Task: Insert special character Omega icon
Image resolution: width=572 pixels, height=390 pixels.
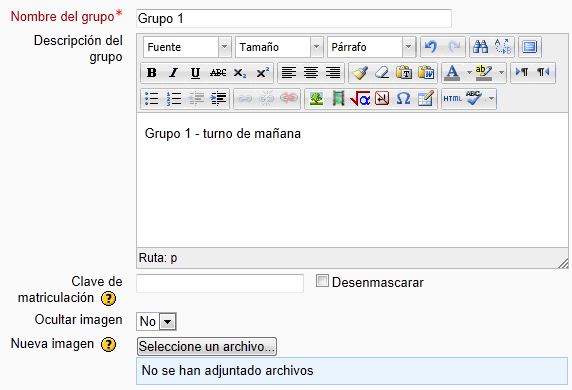Action: pos(403,99)
